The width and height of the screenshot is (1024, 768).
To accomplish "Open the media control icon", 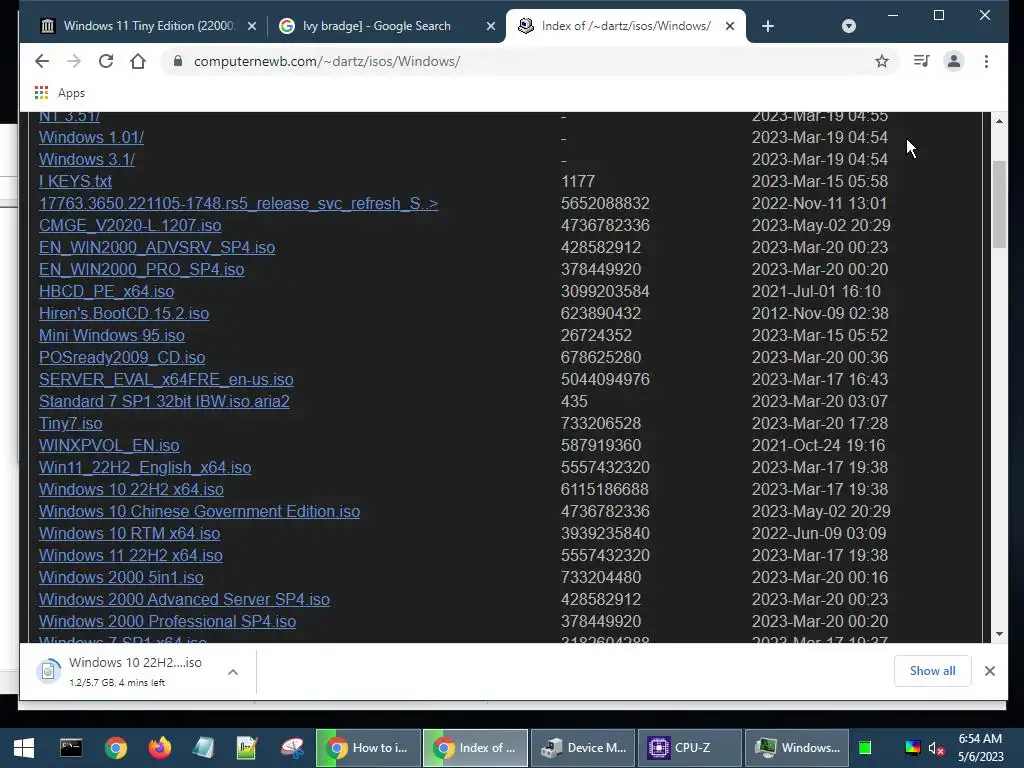I will (x=921, y=61).
